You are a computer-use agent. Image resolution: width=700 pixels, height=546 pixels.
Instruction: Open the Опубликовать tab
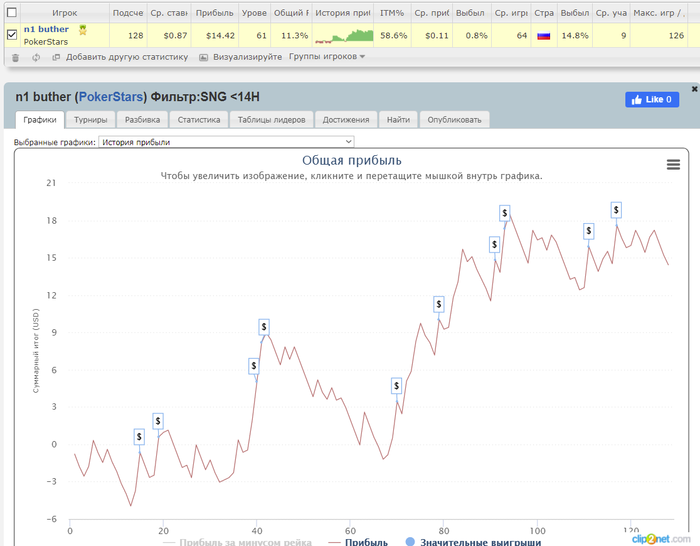click(454, 120)
